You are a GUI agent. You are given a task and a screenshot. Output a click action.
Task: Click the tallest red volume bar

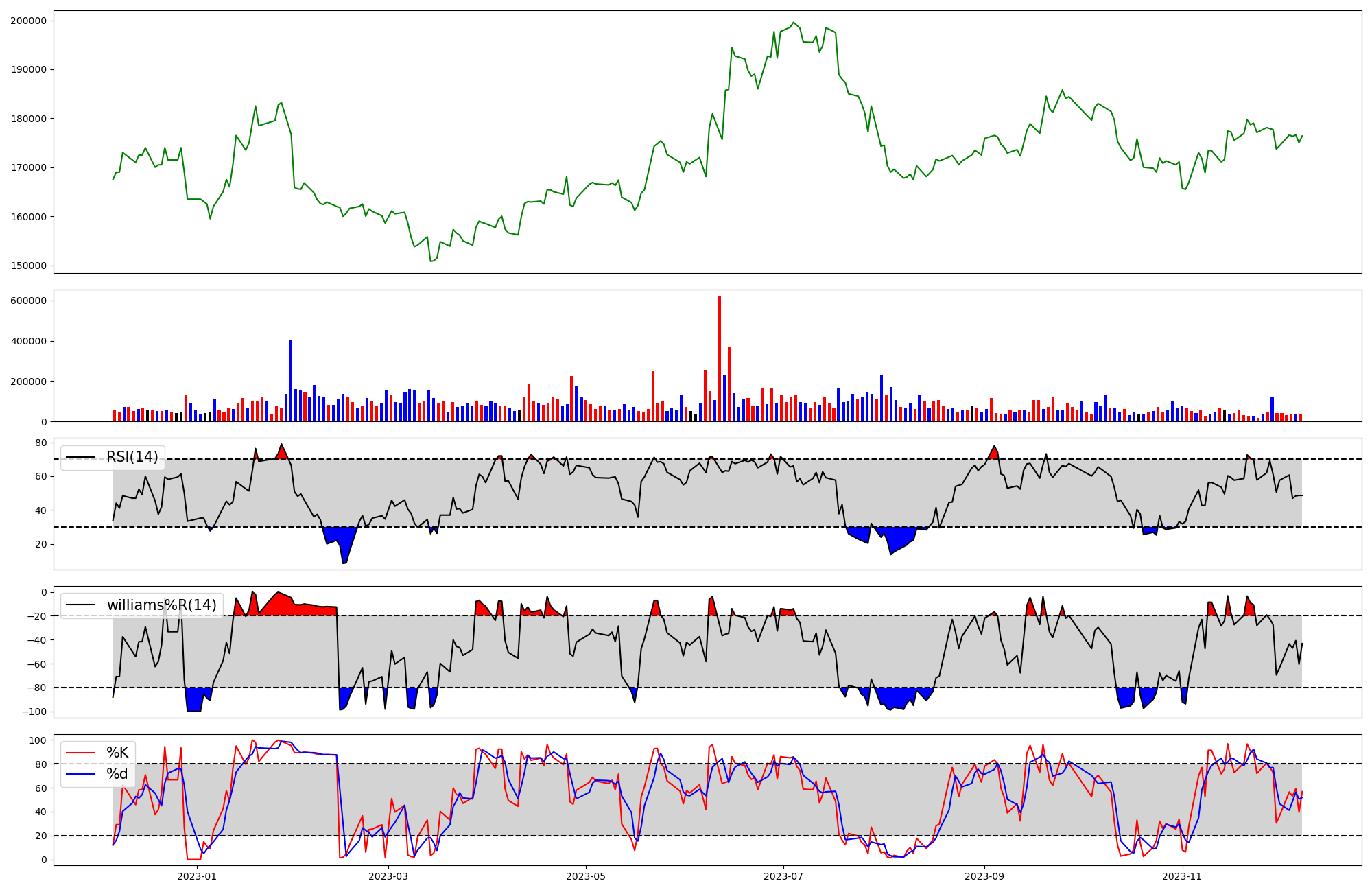[x=720, y=357]
